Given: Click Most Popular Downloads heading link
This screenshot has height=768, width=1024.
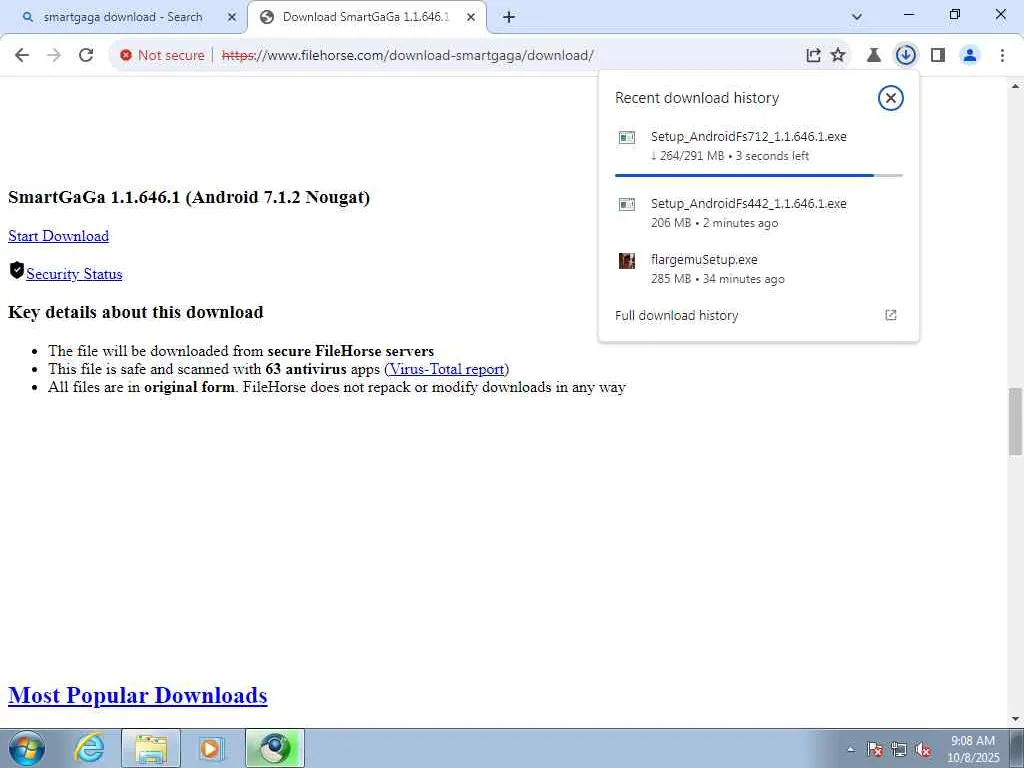Looking at the screenshot, I should (138, 695).
